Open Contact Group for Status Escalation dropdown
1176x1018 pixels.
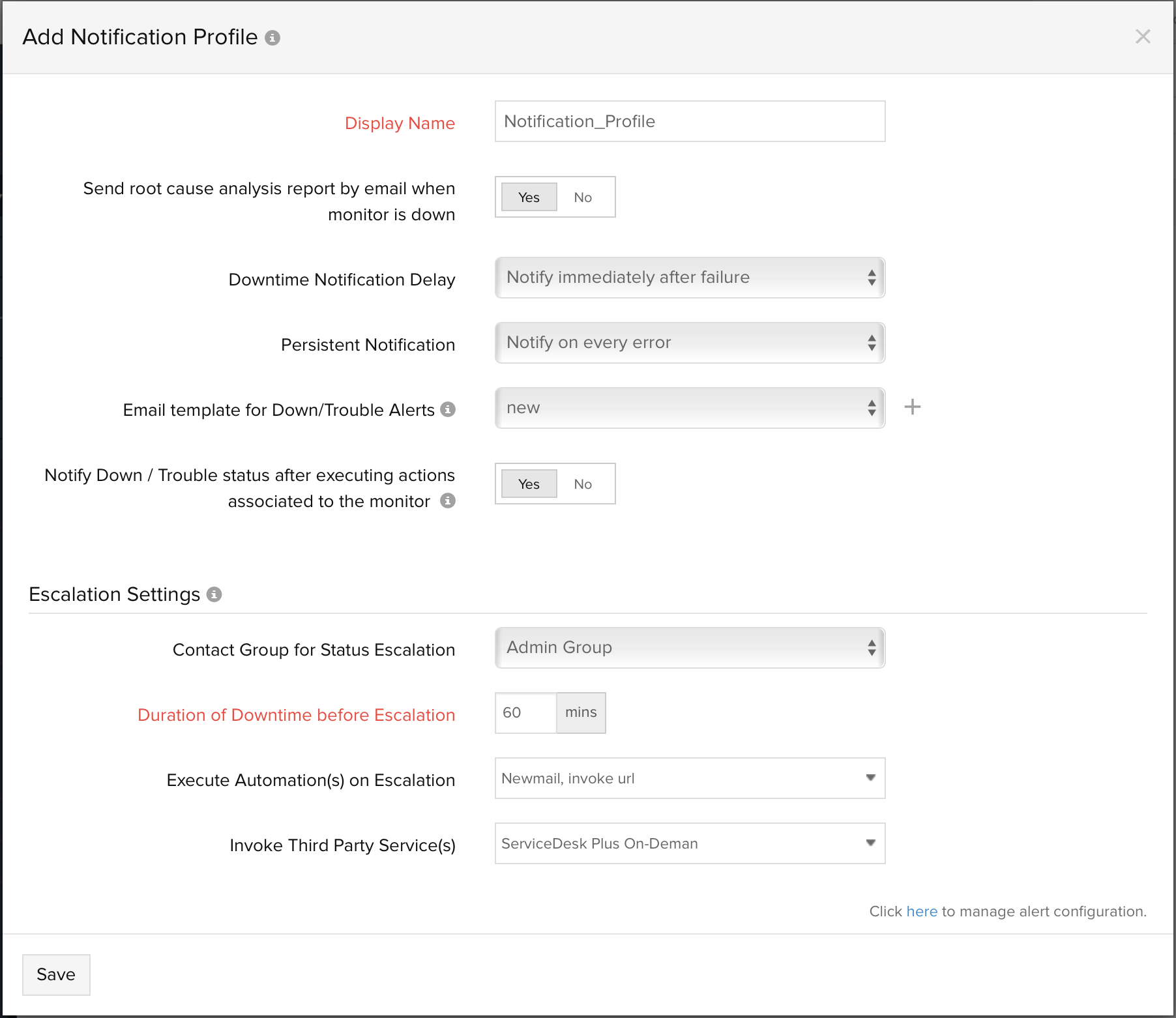(690, 648)
